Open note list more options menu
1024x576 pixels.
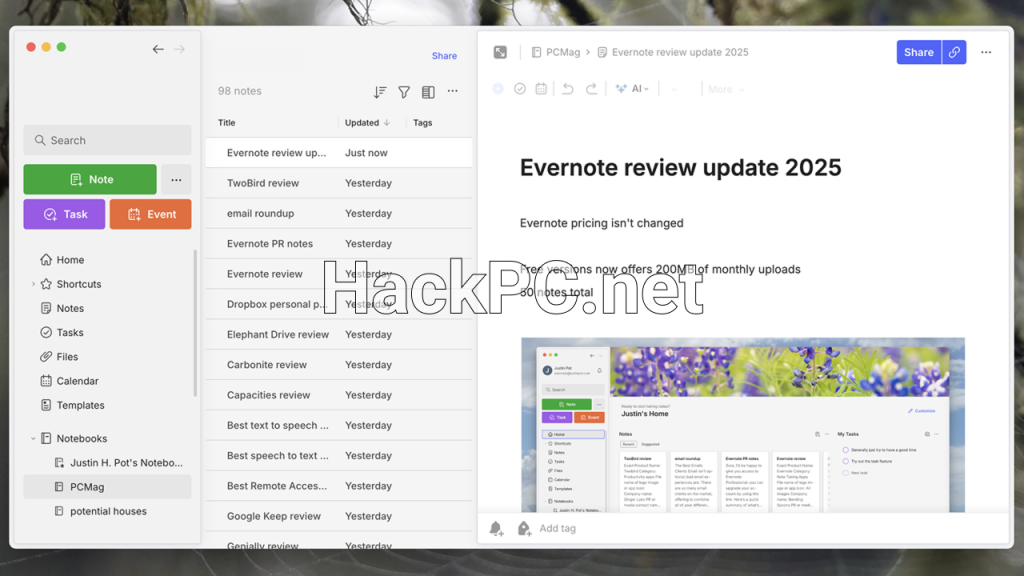tap(453, 91)
